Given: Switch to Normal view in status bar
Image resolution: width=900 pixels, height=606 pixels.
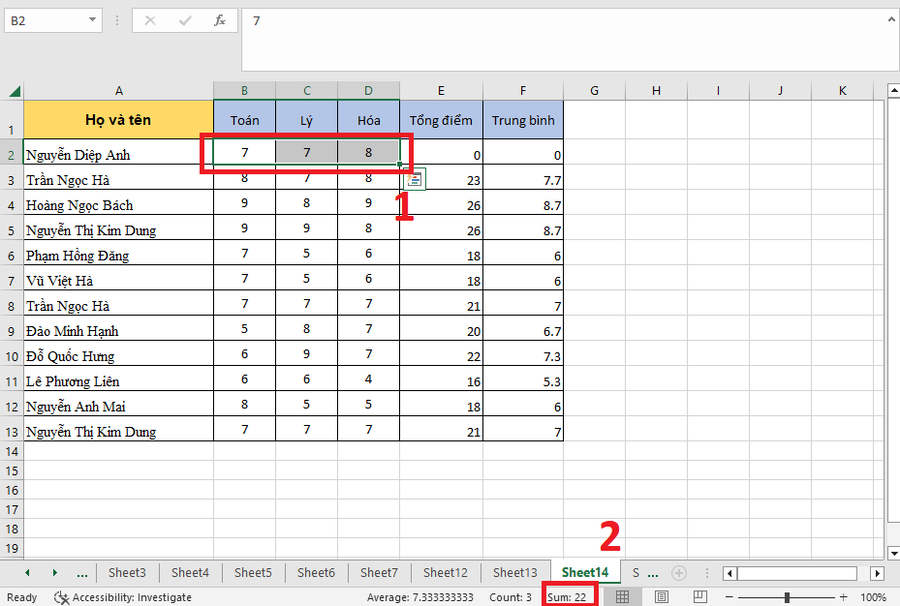Looking at the screenshot, I should coord(622,597).
